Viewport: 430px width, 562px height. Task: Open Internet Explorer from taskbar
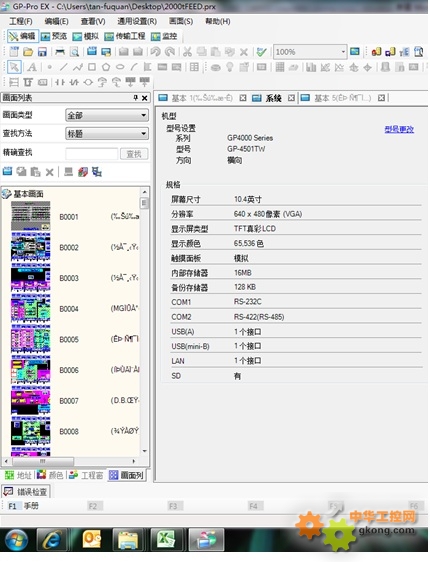coord(52,539)
